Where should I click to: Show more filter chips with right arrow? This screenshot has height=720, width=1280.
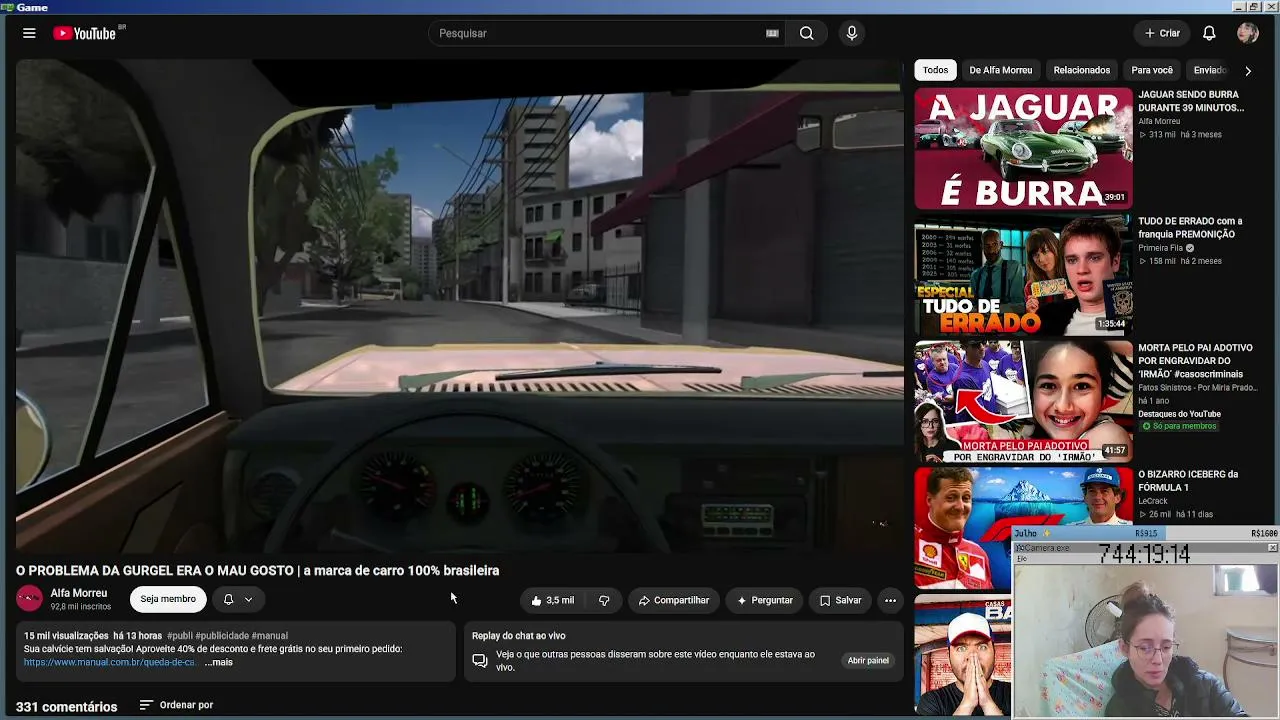click(x=1247, y=71)
